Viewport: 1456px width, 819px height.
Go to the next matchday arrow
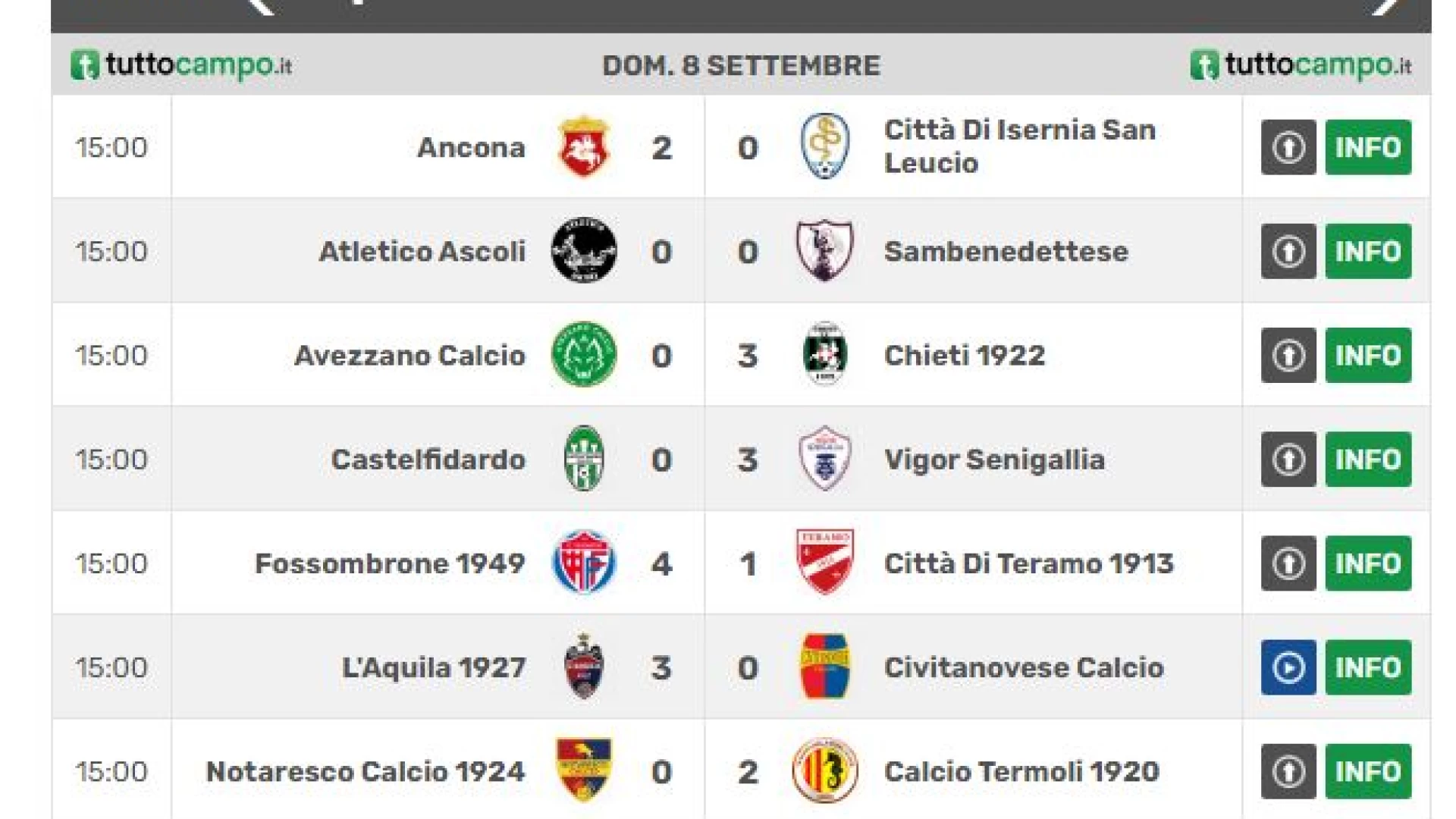coord(1387,6)
